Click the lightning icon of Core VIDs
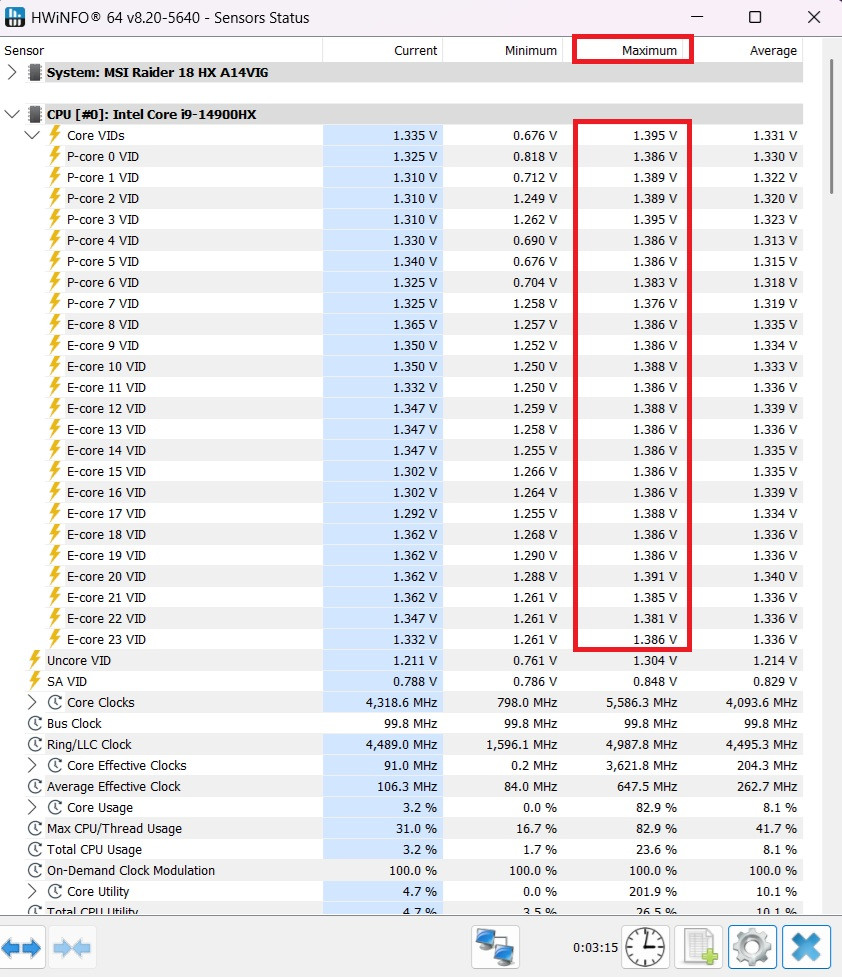The width and height of the screenshot is (842, 977). [x=55, y=135]
